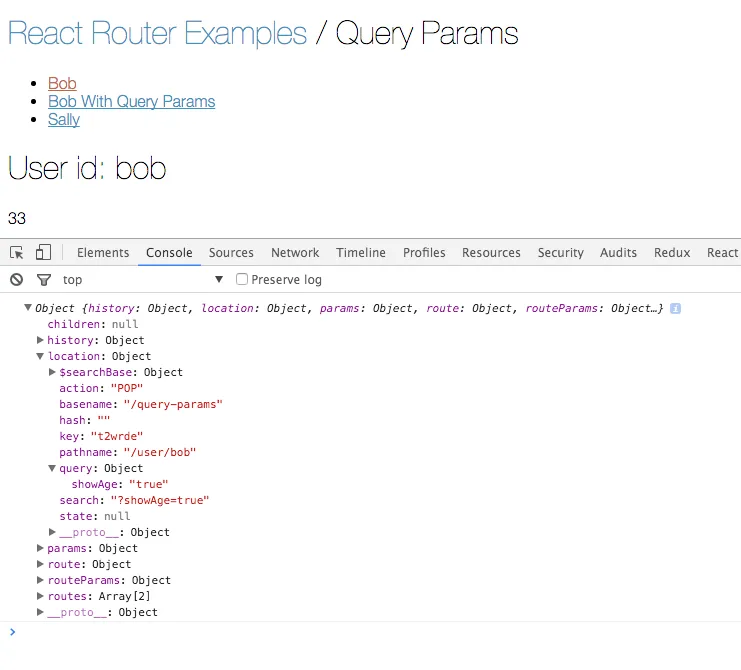741x670 pixels.
Task: Collapse the location Object property
Action: tap(40, 357)
